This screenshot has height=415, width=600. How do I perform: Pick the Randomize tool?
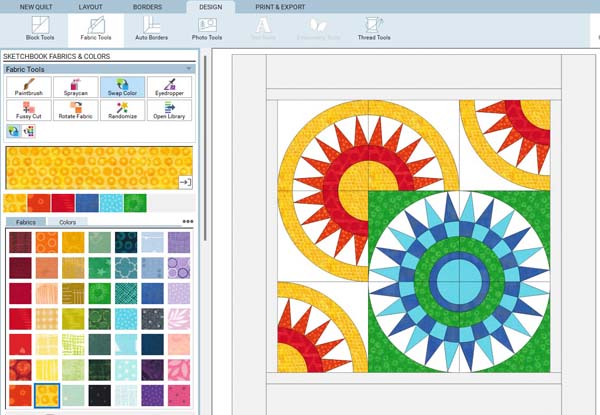click(122, 110)
